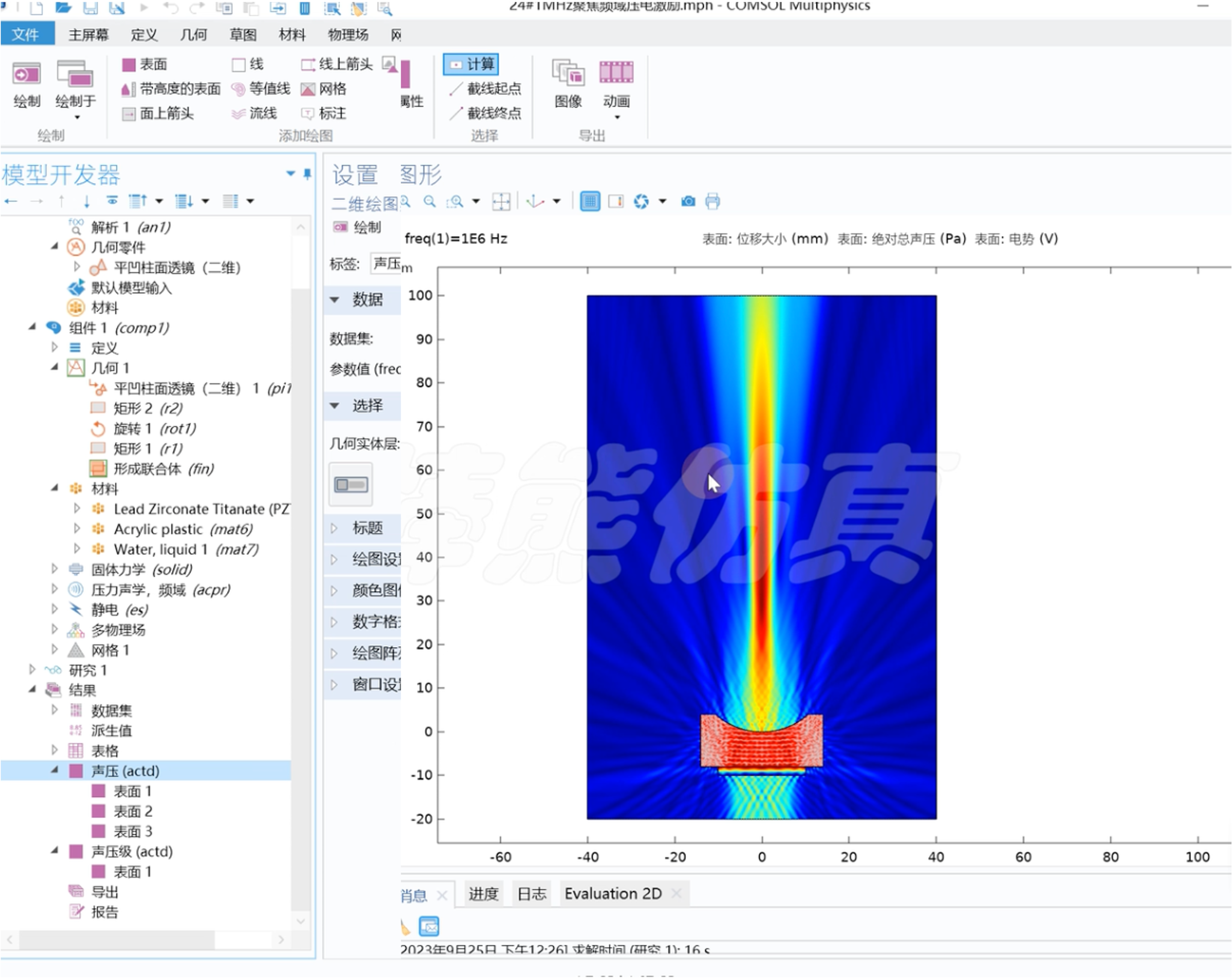Click the camera snapshot icon in graphics toolbar
This screenshot has width=1232, height=979.
(688, 202)
